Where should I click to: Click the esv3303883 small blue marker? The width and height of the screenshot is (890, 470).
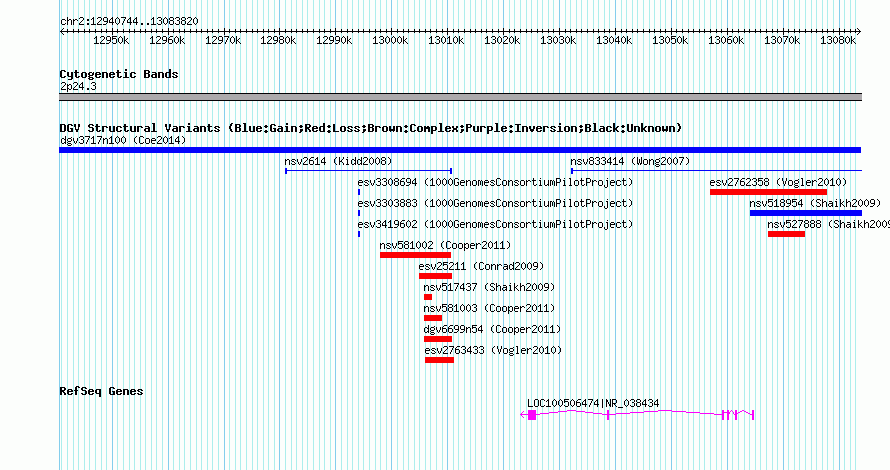359,213
